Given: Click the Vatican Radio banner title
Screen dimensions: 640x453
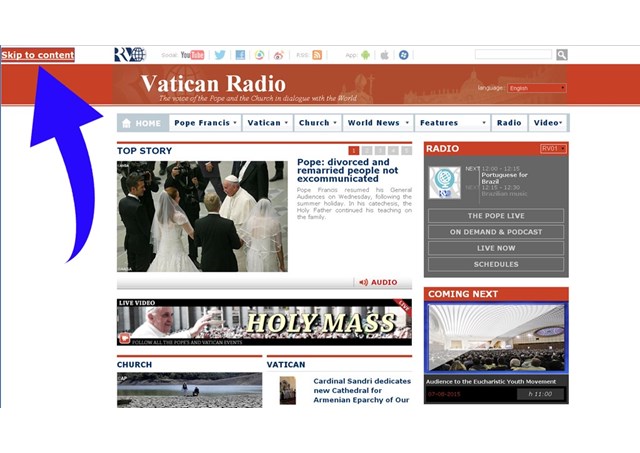Looking at the screenshot, I should click(x=213, y=84).
